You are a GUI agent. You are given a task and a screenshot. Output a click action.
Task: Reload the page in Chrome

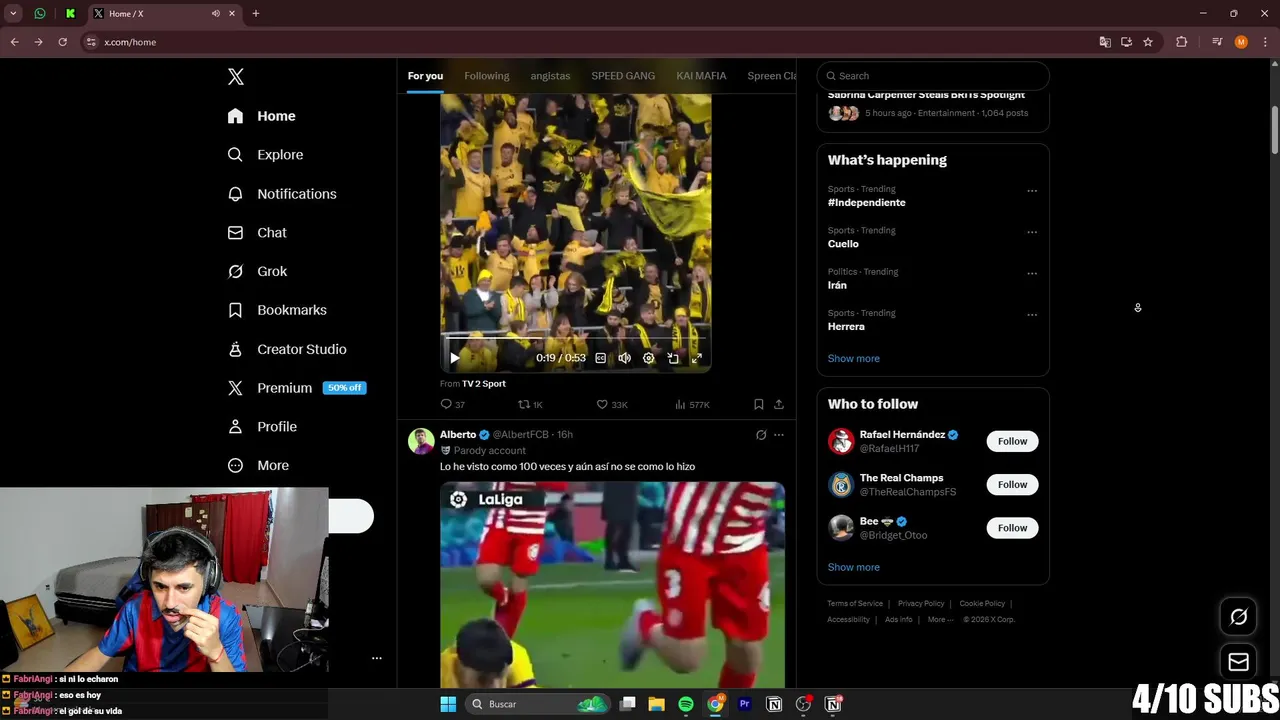pyautogui.click(x=62, y=42)
